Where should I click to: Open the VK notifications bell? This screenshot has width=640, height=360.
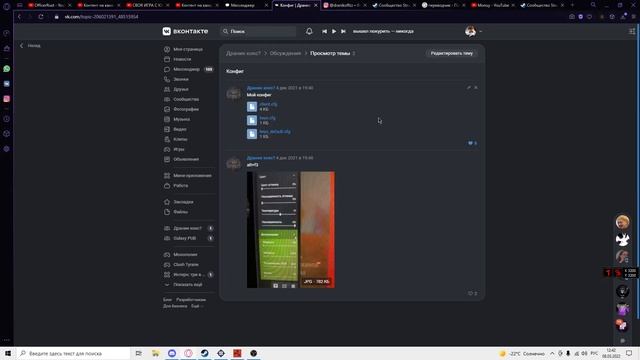309,31
